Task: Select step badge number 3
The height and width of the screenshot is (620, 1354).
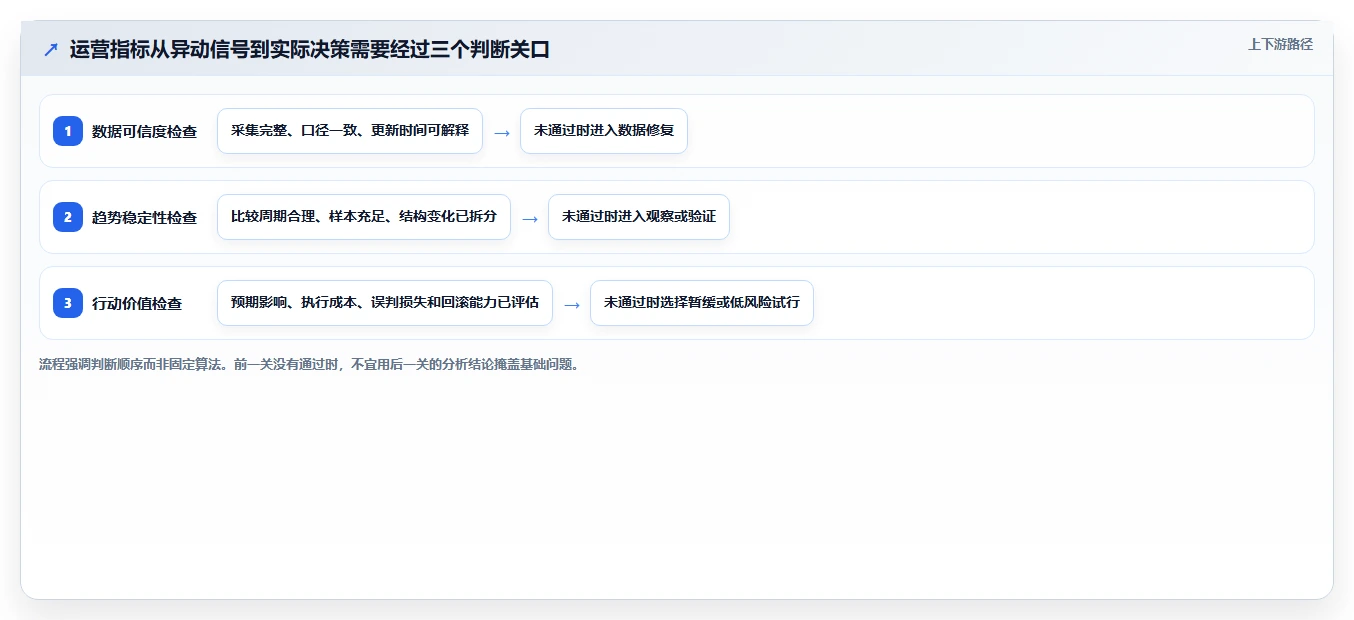Action: coord(68,302)
